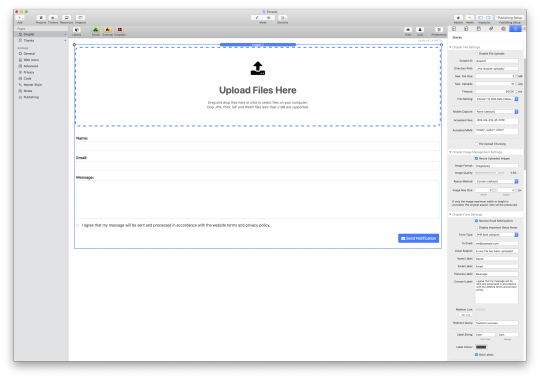Open Master Style in sidebar
The height and width of the screenshot is (379, 540).
coord(33,85)
